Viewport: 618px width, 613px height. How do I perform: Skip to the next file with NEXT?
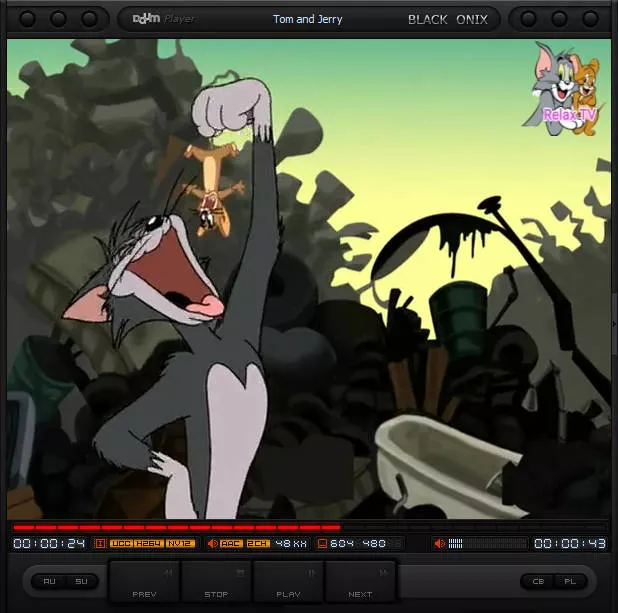click(360, 582)
